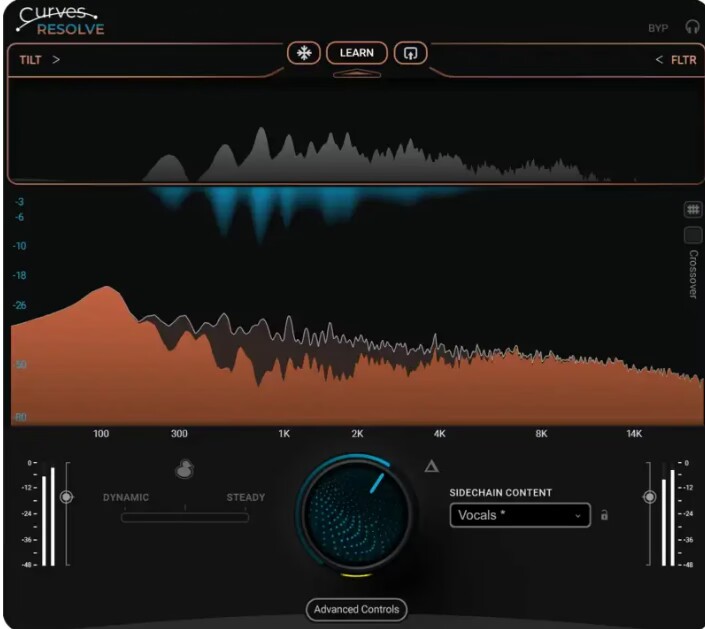Click the Curves Resolve logo

point(60,20)
